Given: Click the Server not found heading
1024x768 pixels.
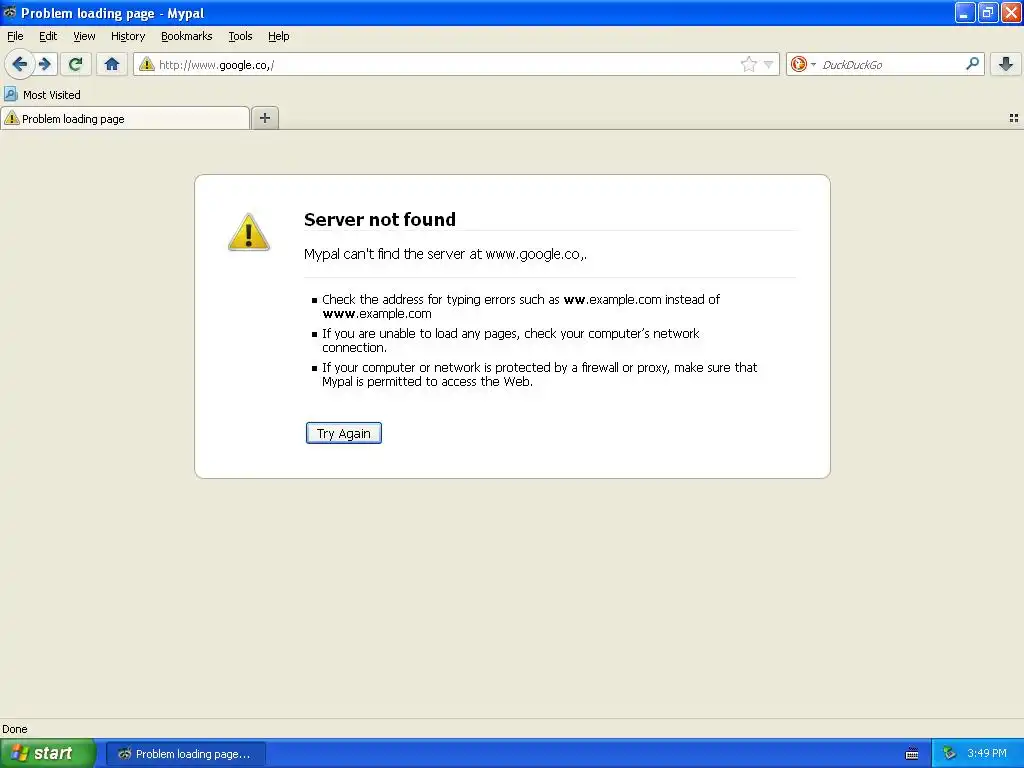Looking at the screenshot, I should coord(379,219).
